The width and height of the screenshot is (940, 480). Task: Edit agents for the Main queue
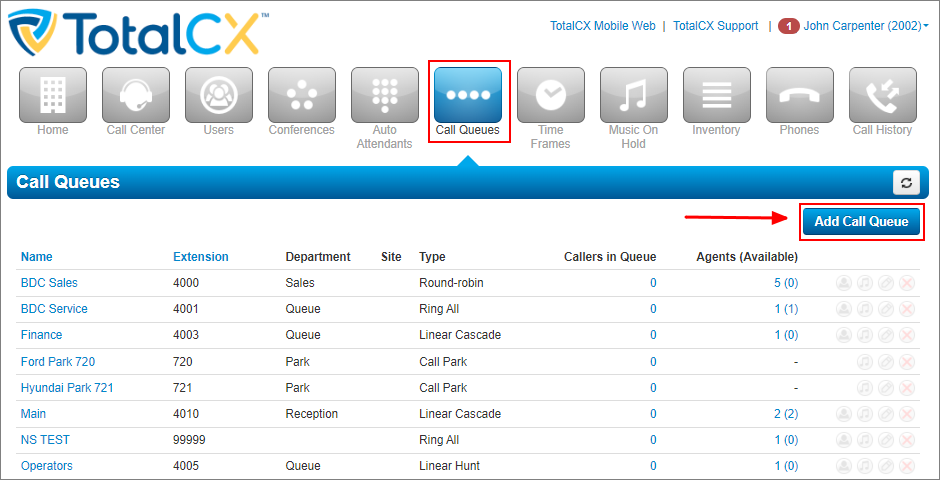844,414
